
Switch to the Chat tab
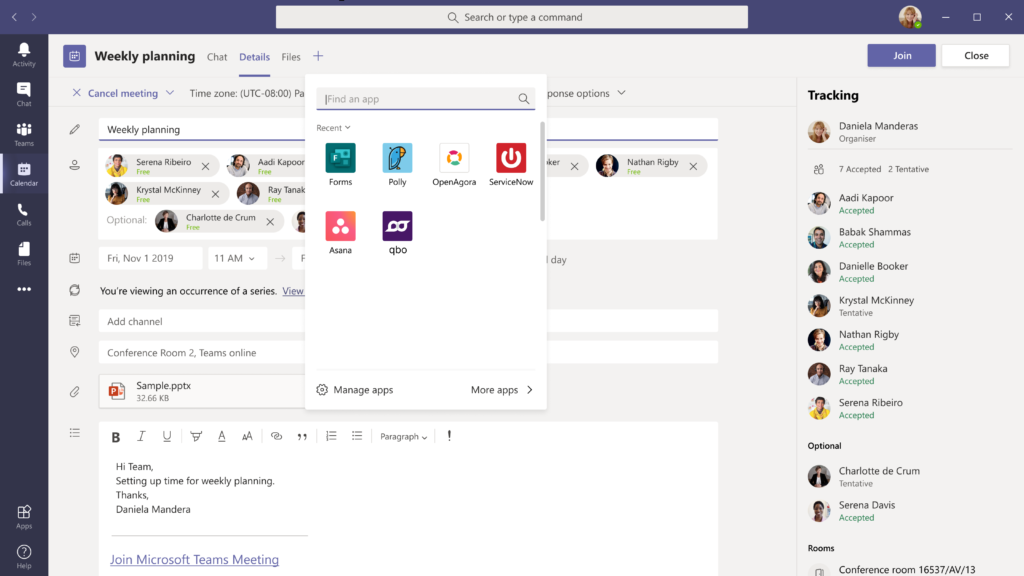coord(217,57)
